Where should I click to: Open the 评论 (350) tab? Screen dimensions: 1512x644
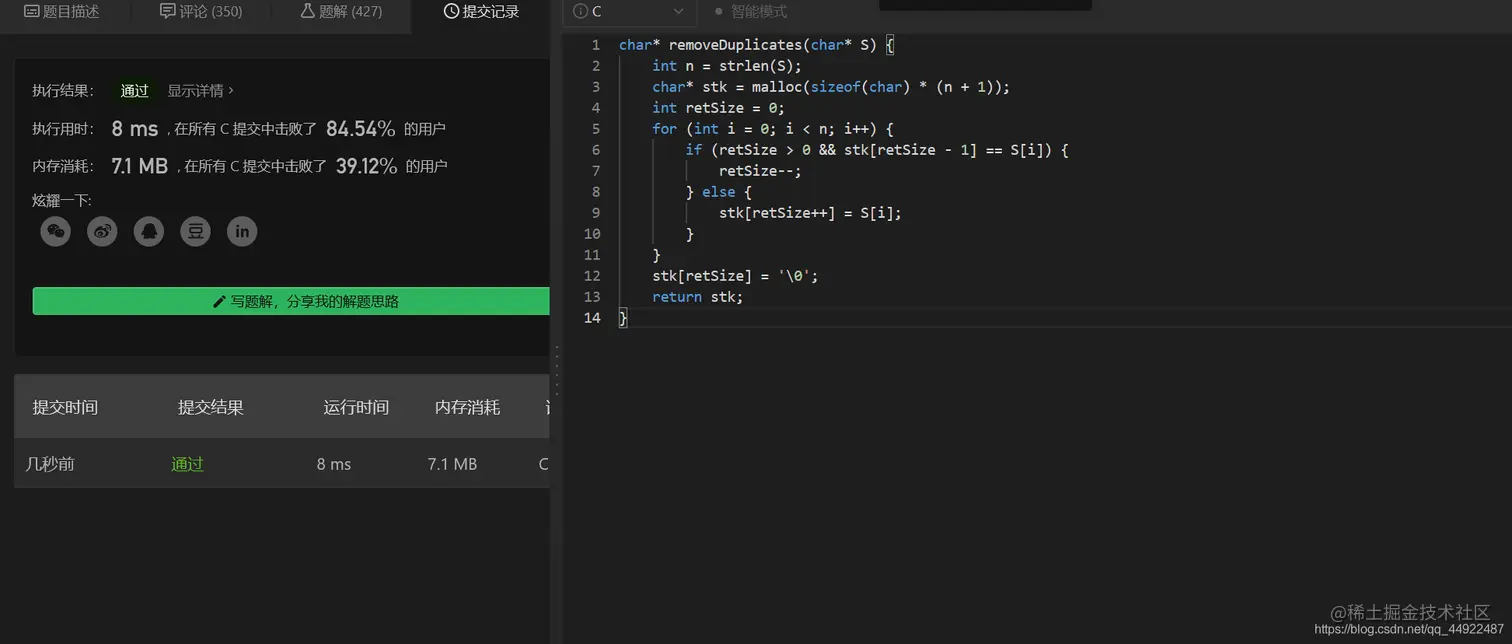tap(201, 12)
